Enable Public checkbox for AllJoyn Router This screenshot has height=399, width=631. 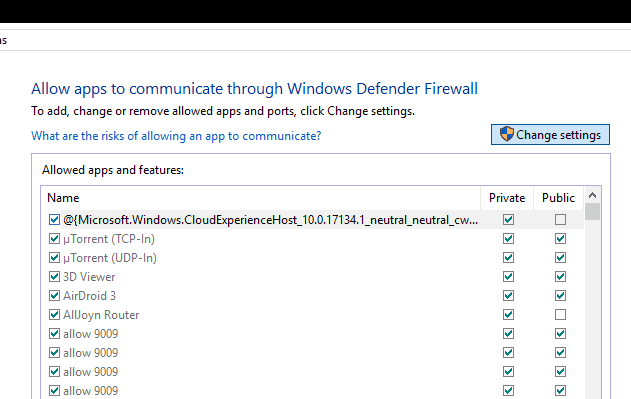[x=560, y=314]
